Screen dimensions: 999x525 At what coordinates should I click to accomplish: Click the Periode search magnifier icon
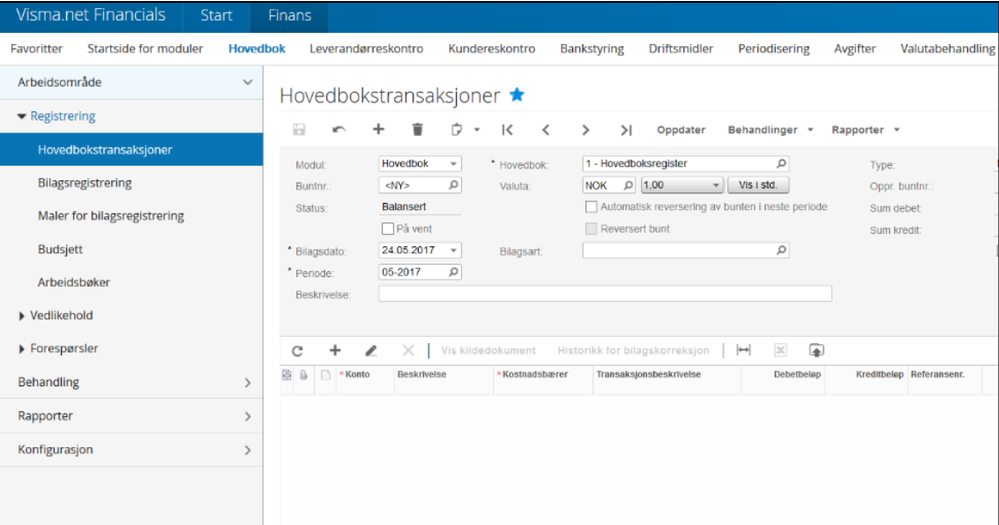click(x=453, y=272)
